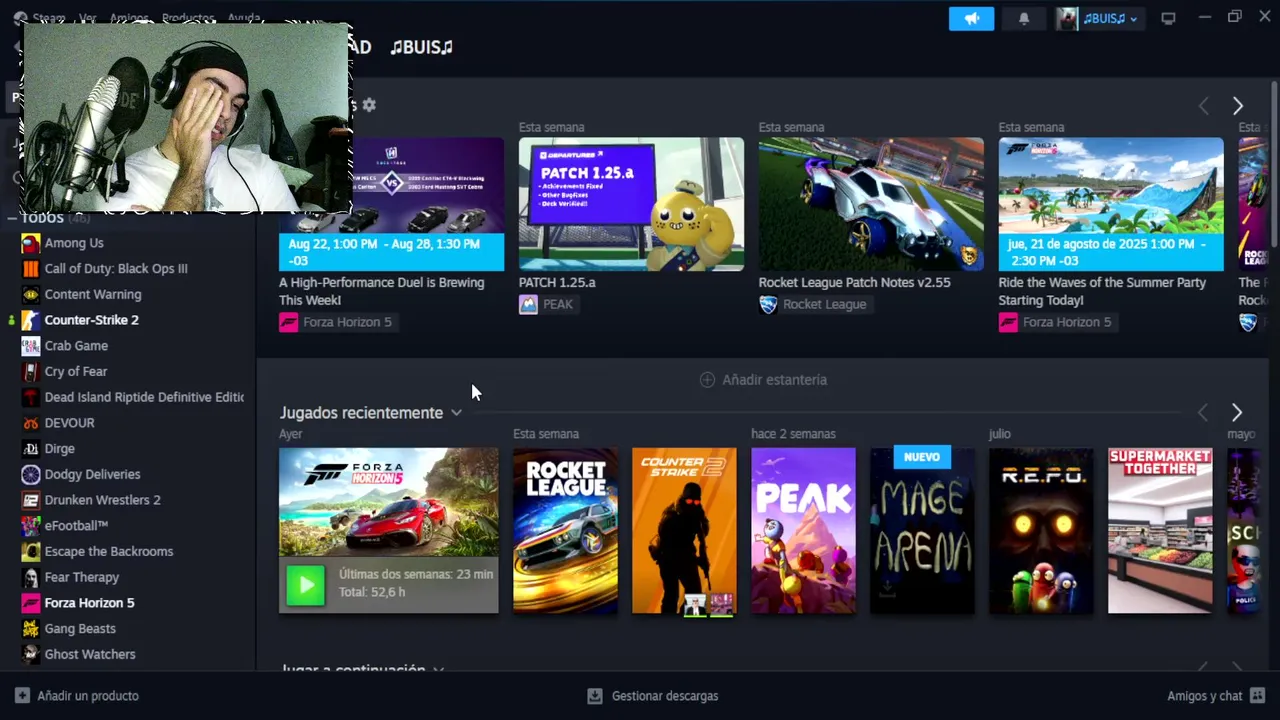
Task: Click news title "Rocket League Patch Notes v2.55"
Action: point(855,282)
